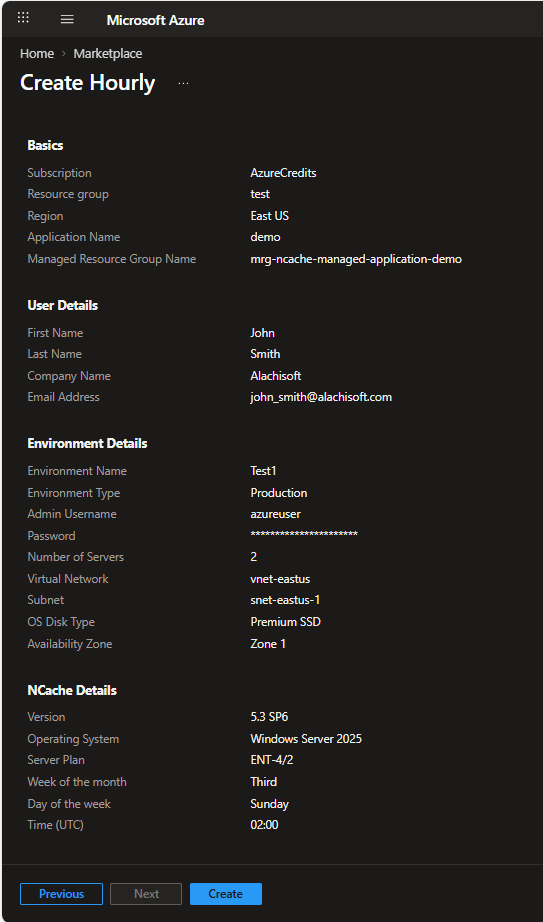Select the resource group value 'test'
The width and height of the screenshot is (543, 922).
[x=260, y=194]
